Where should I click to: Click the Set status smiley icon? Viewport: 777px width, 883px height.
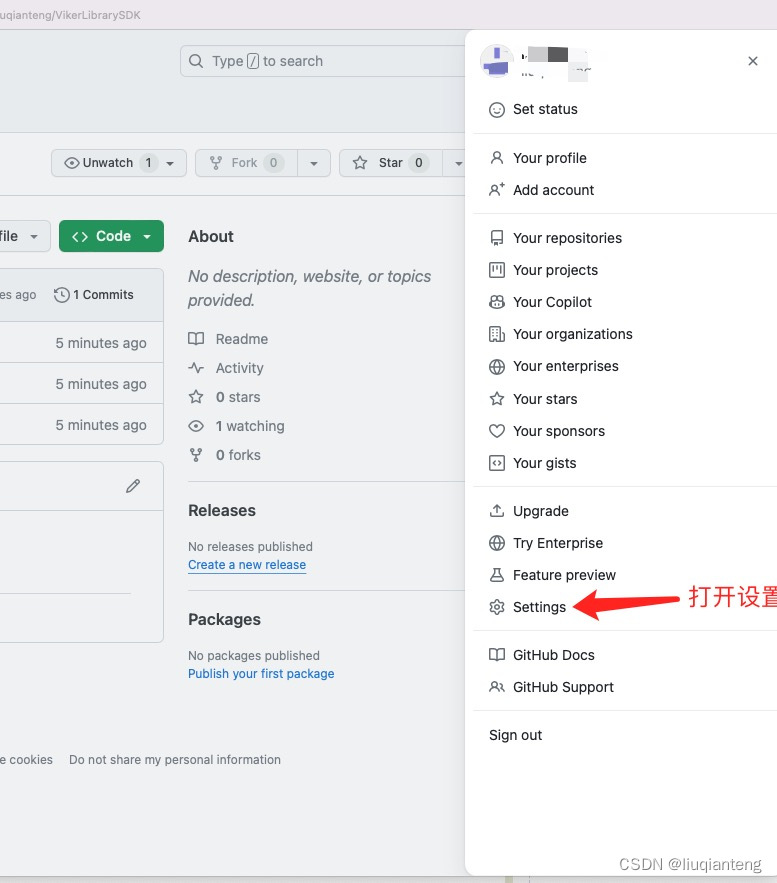[x=497, y=109]
